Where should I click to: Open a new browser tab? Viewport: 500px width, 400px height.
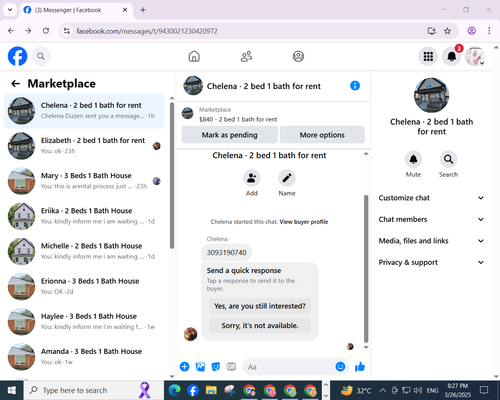tap(143, 10)
